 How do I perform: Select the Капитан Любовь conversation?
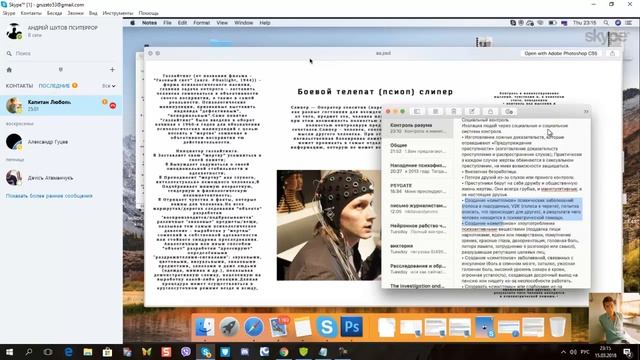61,105
